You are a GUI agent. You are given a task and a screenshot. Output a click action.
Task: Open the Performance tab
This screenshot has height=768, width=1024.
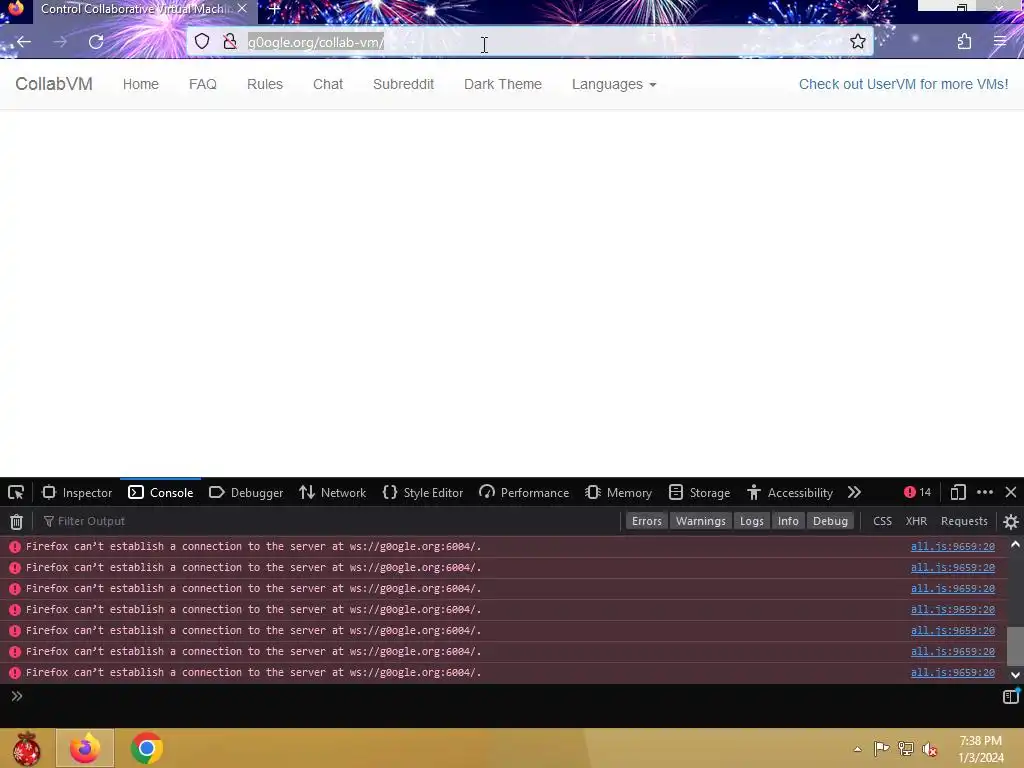524,492
